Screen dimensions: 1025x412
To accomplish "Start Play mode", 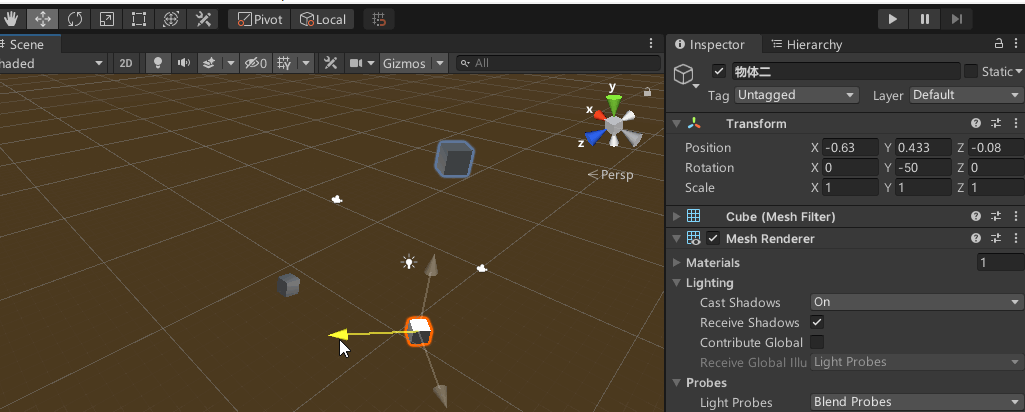I will [892, 19].
